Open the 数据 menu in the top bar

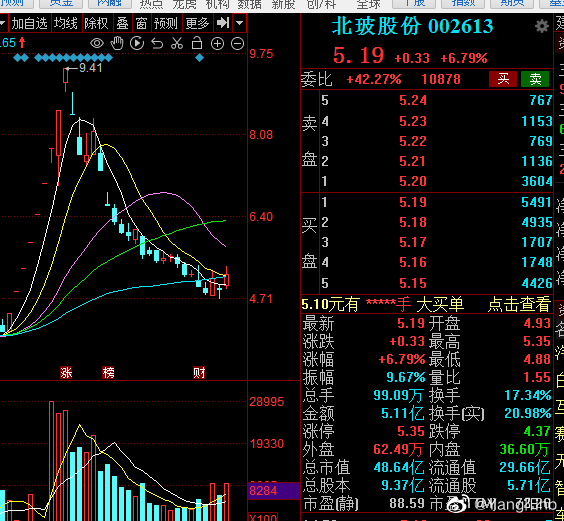pyautogui.click(x=249, y=4)
